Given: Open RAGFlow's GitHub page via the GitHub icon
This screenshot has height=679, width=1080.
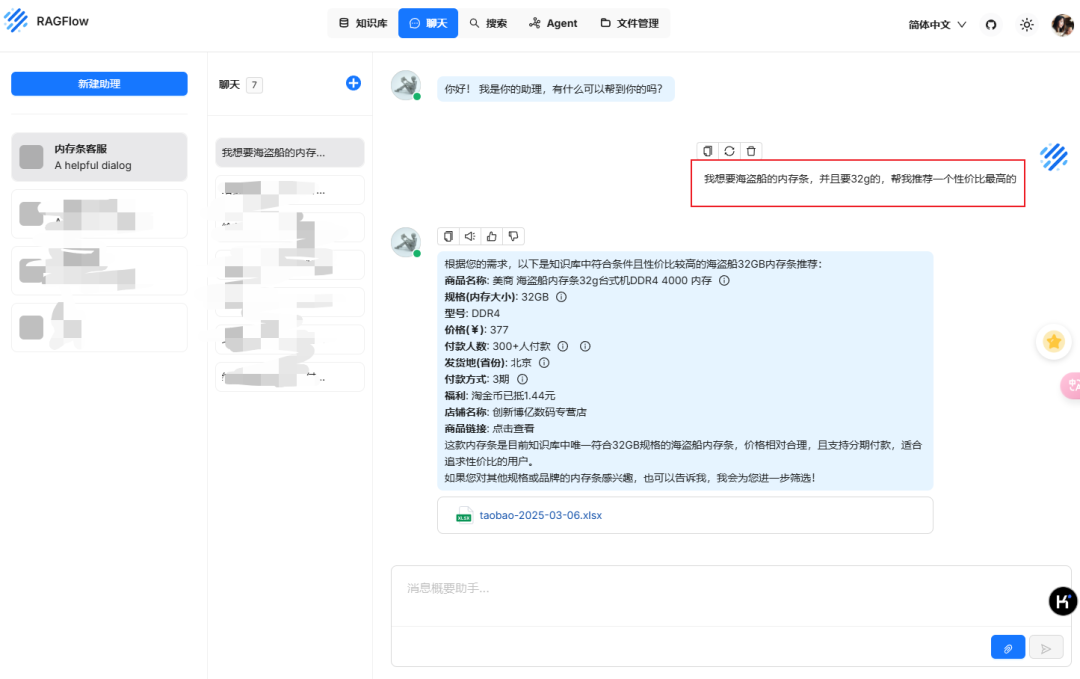Looking at the screenshot, I should pos(990,24).
